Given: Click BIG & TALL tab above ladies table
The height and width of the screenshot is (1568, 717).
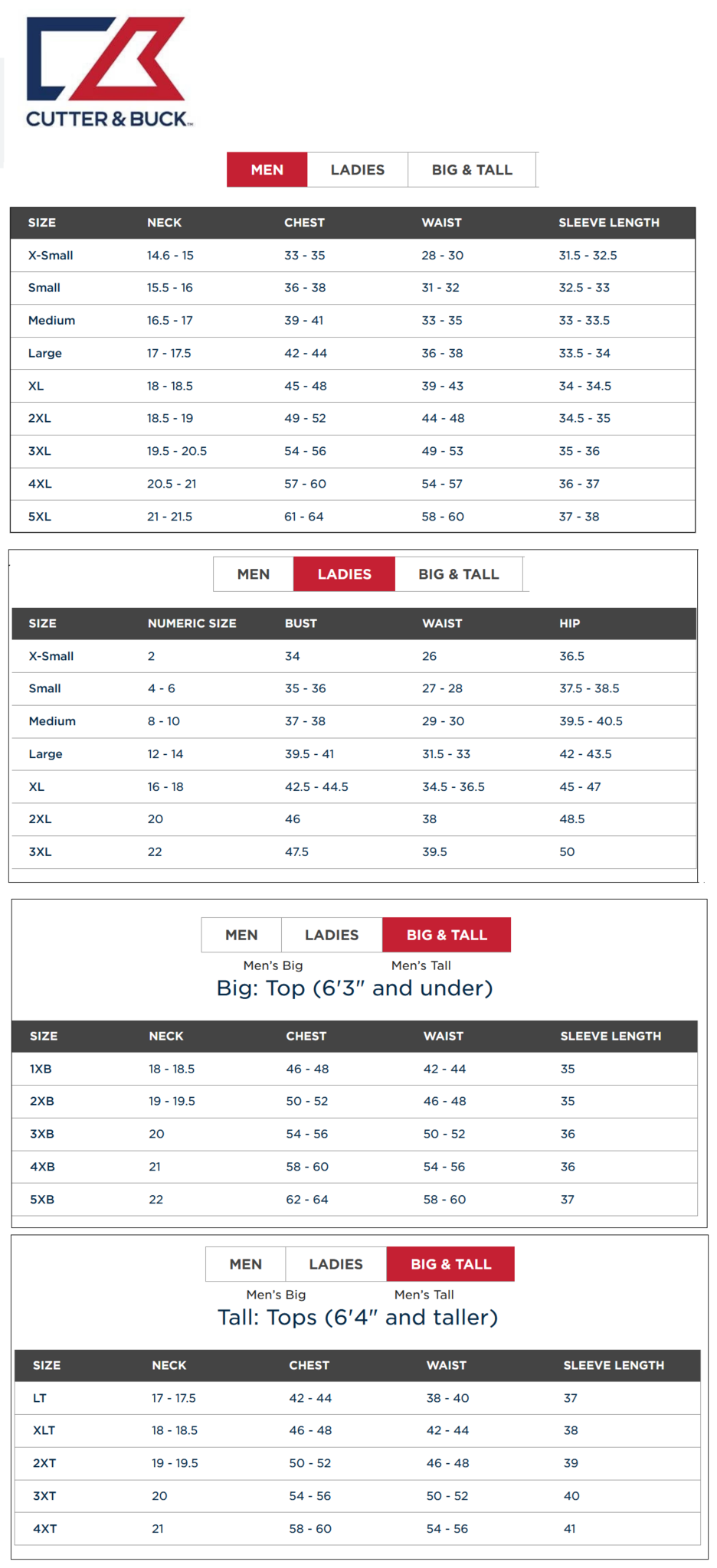Looking at the screenshot, I should [458, 574].
